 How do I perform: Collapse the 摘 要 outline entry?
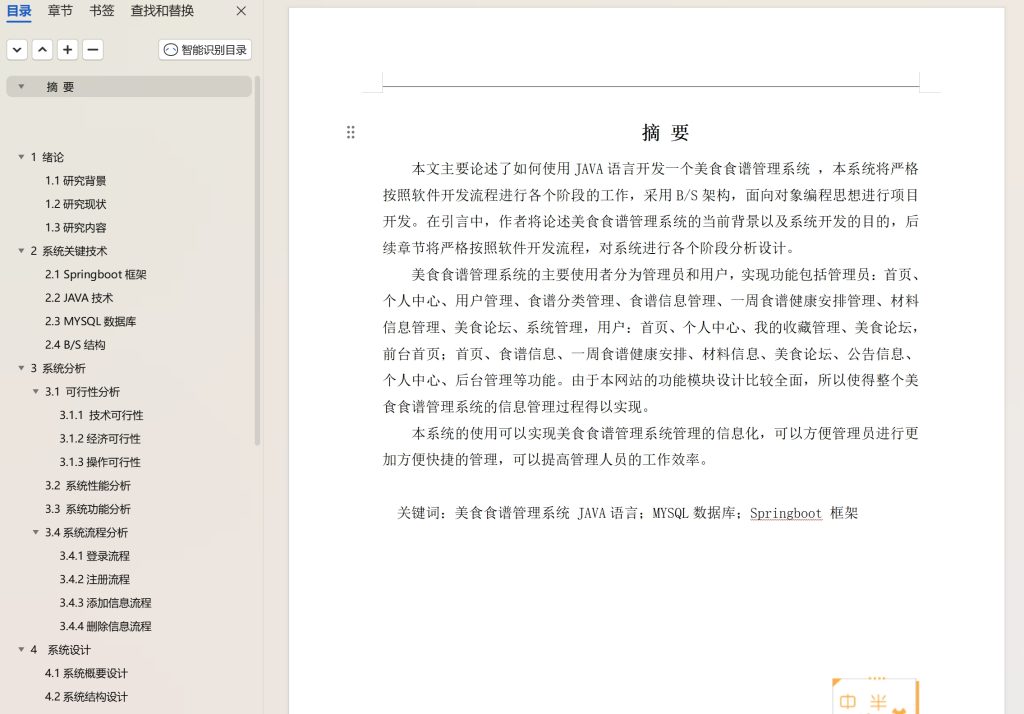click(22, 86)
